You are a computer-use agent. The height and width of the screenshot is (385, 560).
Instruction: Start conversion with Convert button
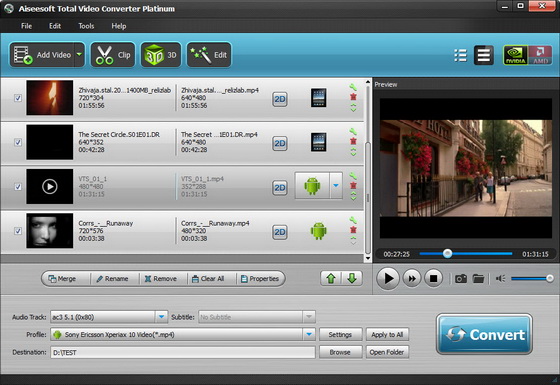click(x=484, y=334)
